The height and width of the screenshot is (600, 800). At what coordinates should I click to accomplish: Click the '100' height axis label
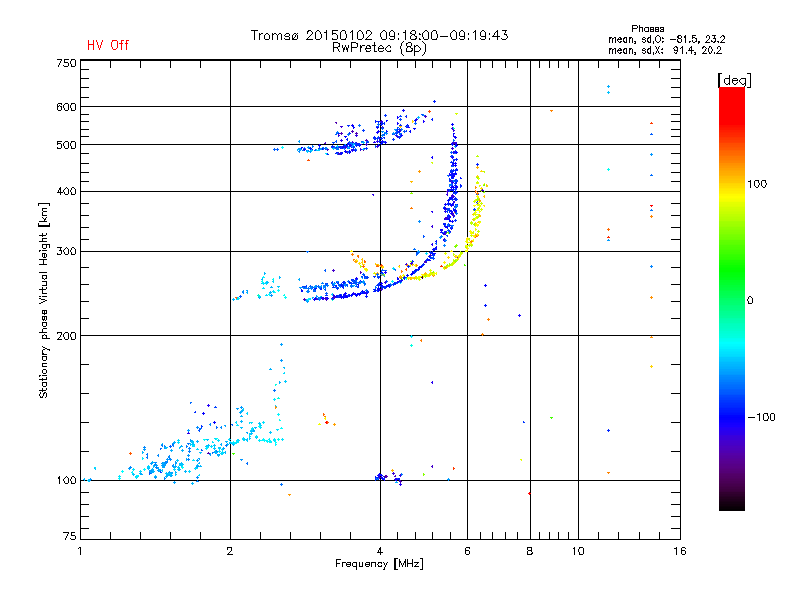66,481
